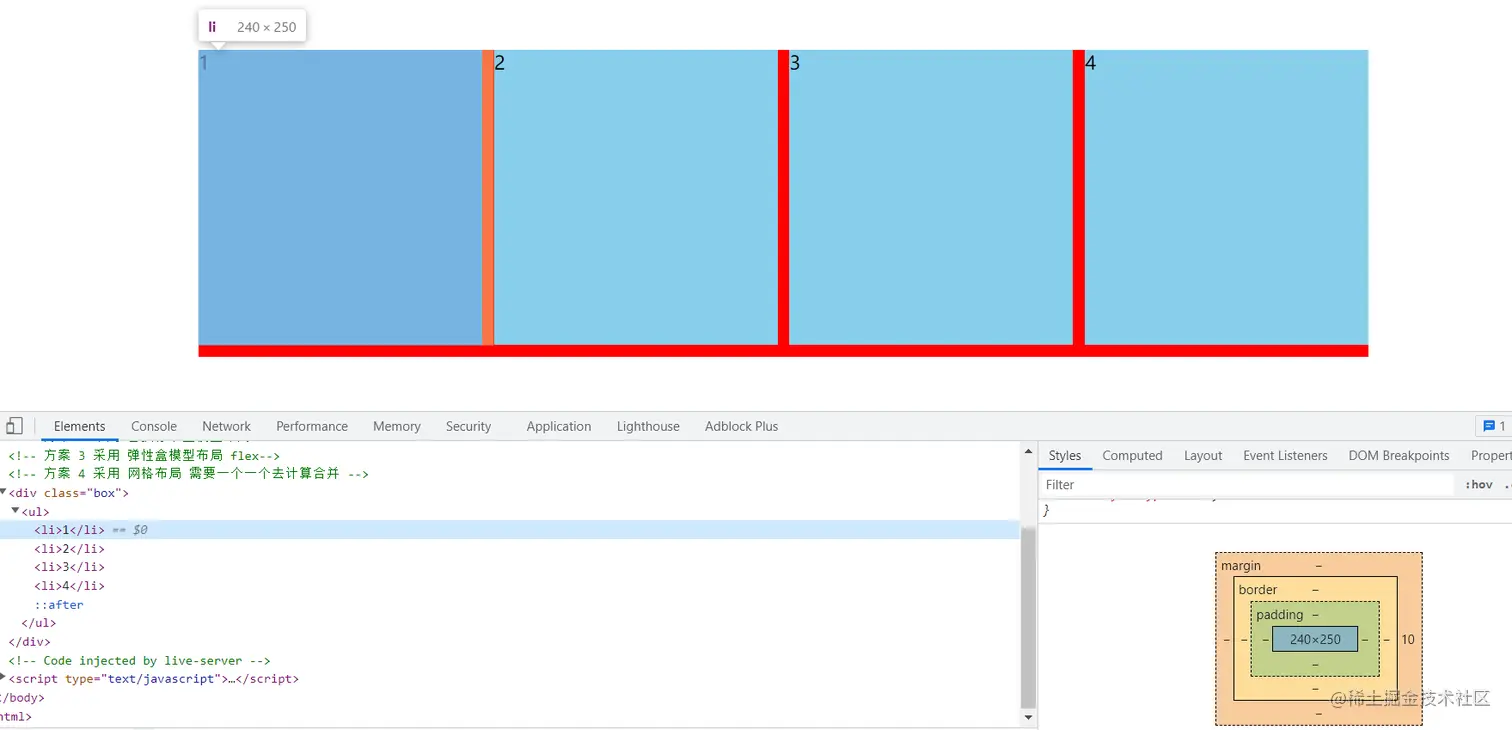Click the Elements panel scroll up arrow
Screen dimensions: 1512x730
1028,452
